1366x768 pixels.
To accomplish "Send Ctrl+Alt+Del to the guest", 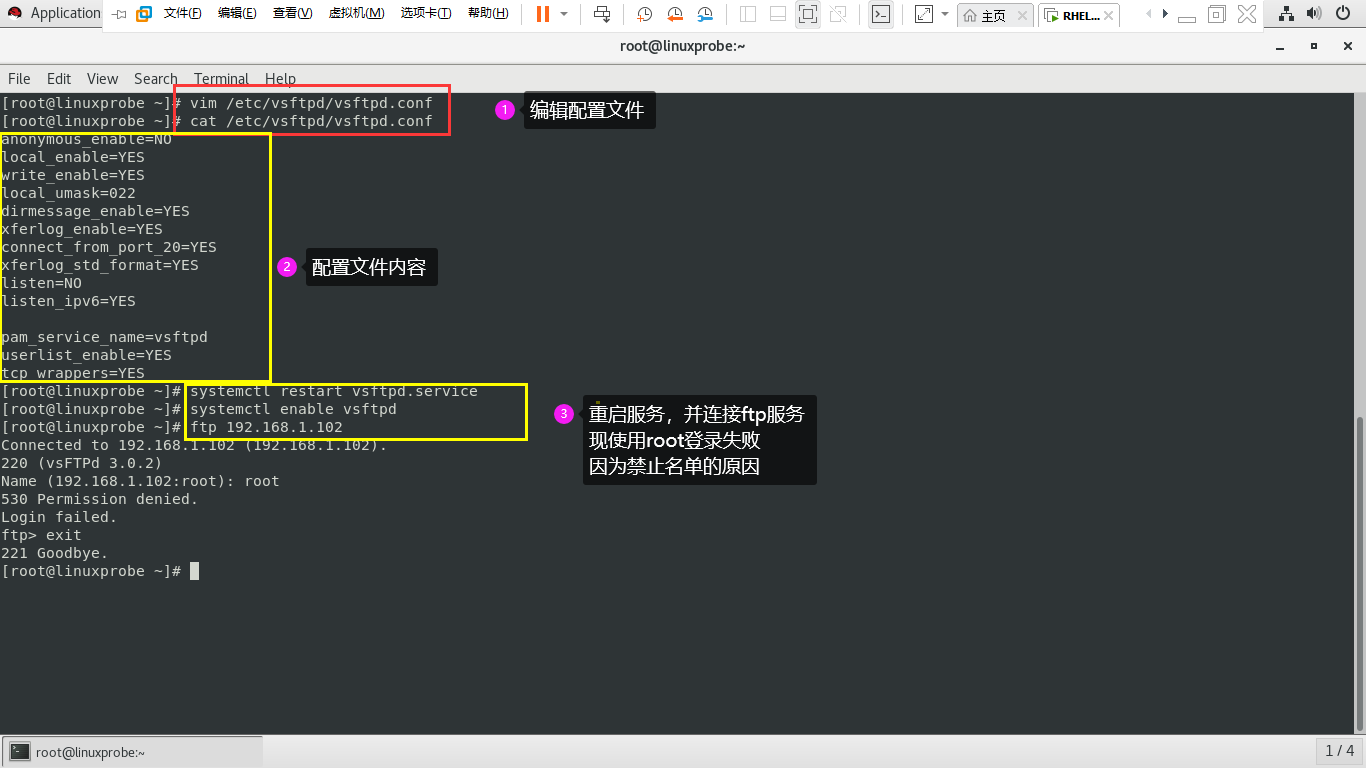I will [602, 14].
